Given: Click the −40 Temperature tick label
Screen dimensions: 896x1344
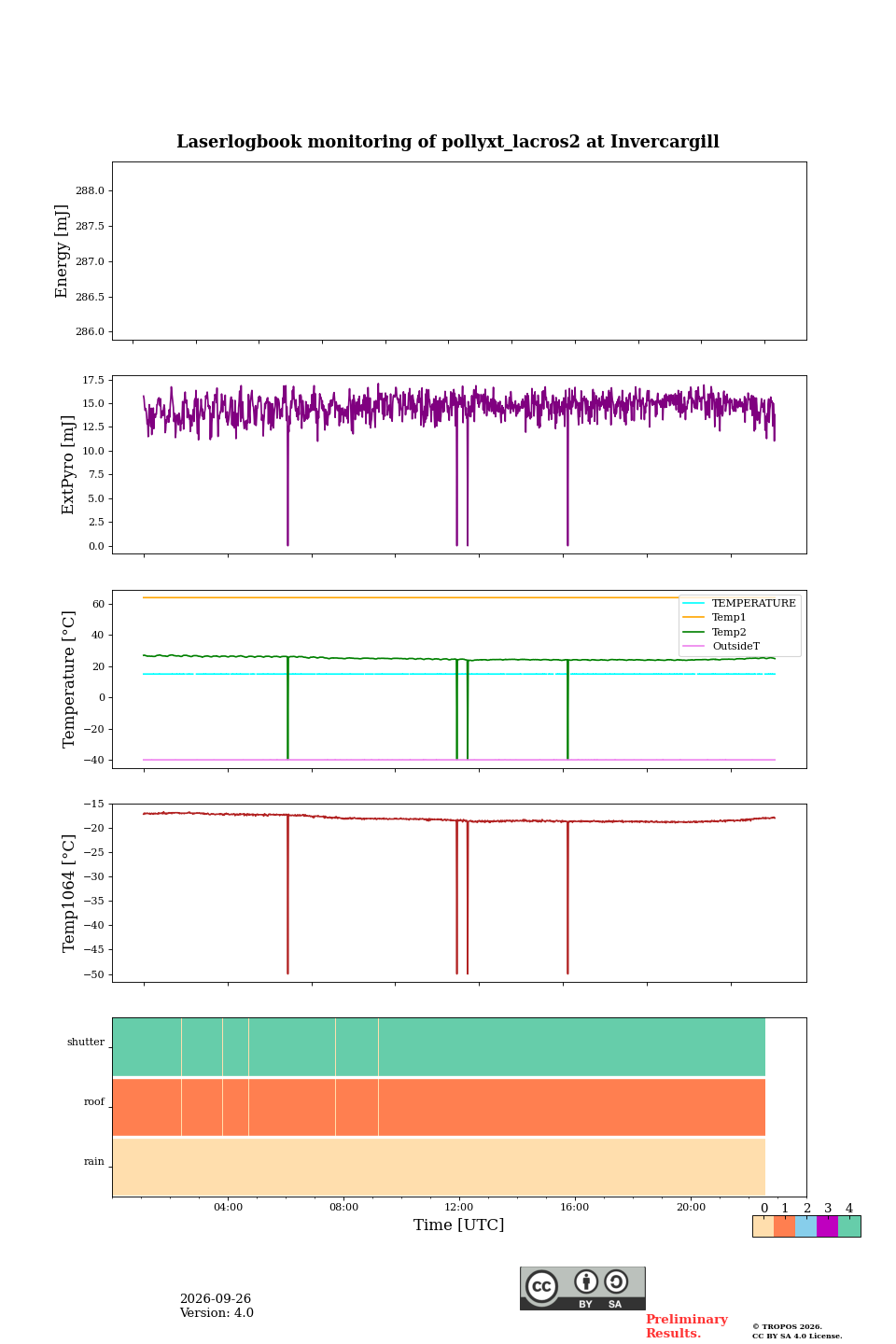Looking at the screenshot, I should [93, 760].
